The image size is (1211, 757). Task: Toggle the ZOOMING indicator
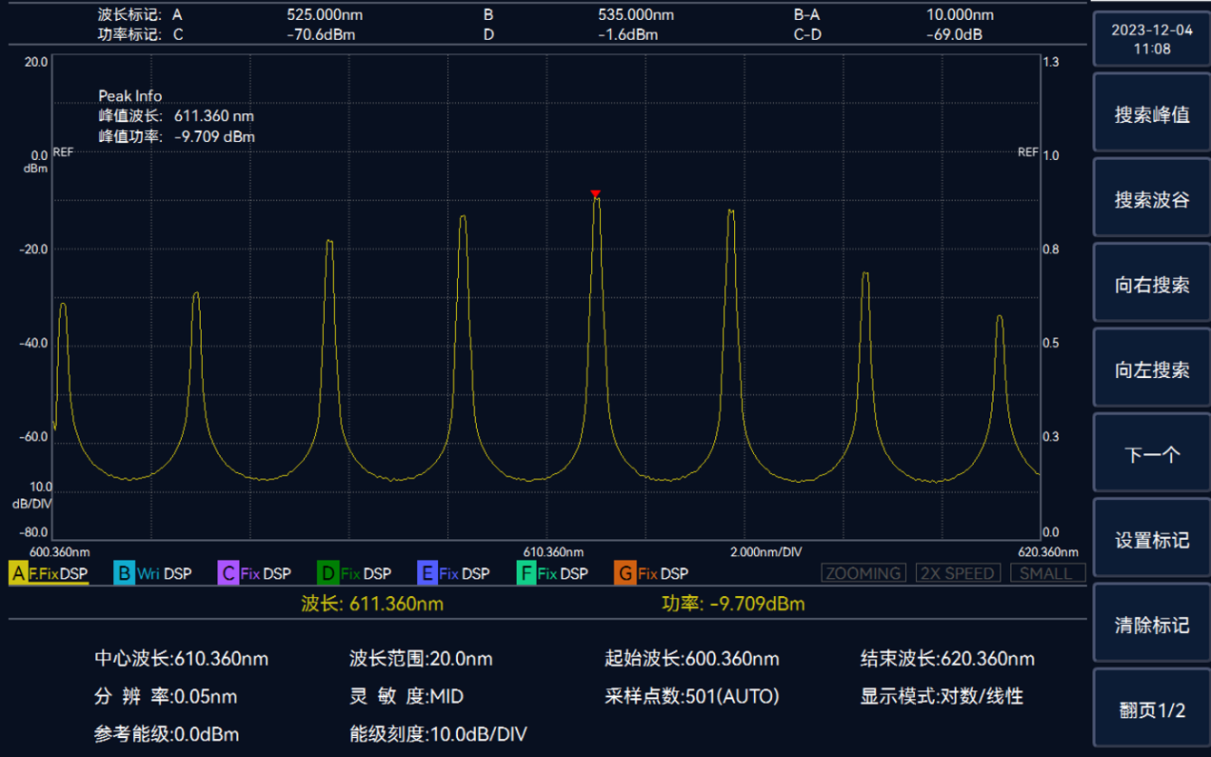point(863,573)
